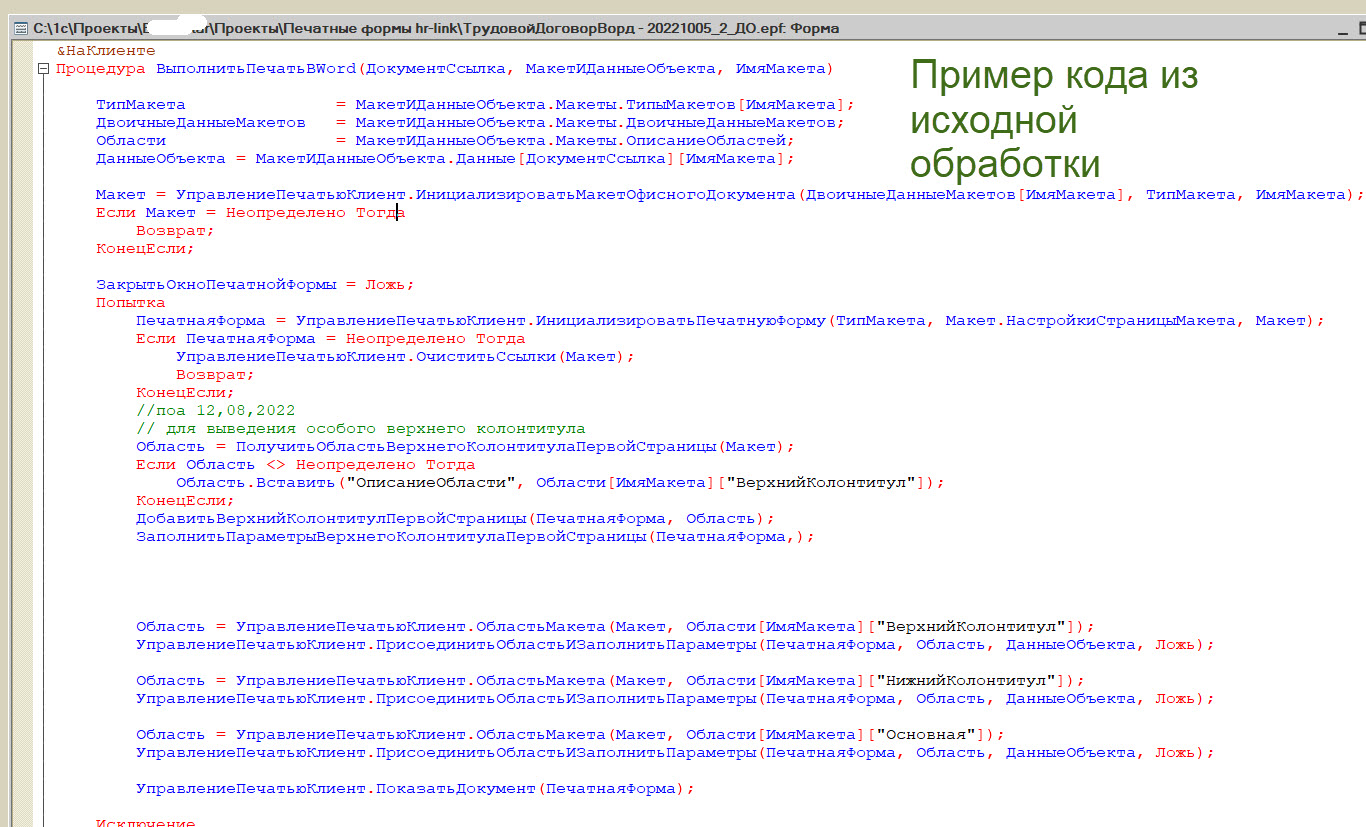Screen dimensions: 1366x827
Task: Click the ТипМакета variable assignment line
Action: [x=140, y=105]
